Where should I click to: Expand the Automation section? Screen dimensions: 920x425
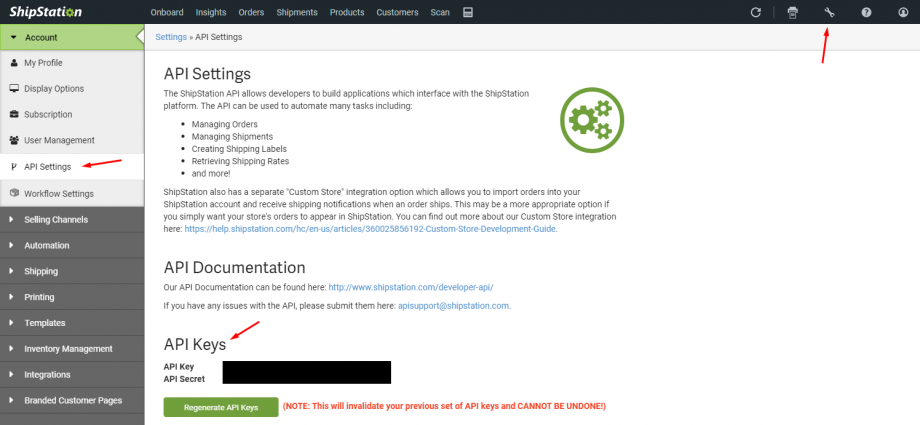(46, 245)
